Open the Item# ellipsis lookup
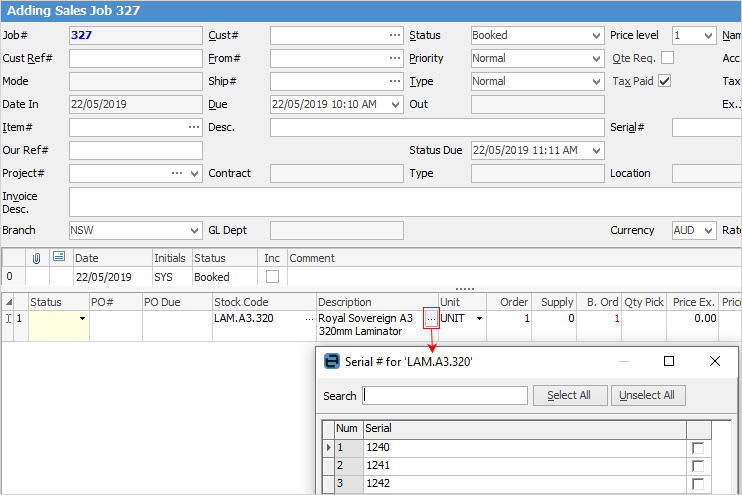Screen dimensions: 742x495 coord(194,127)
